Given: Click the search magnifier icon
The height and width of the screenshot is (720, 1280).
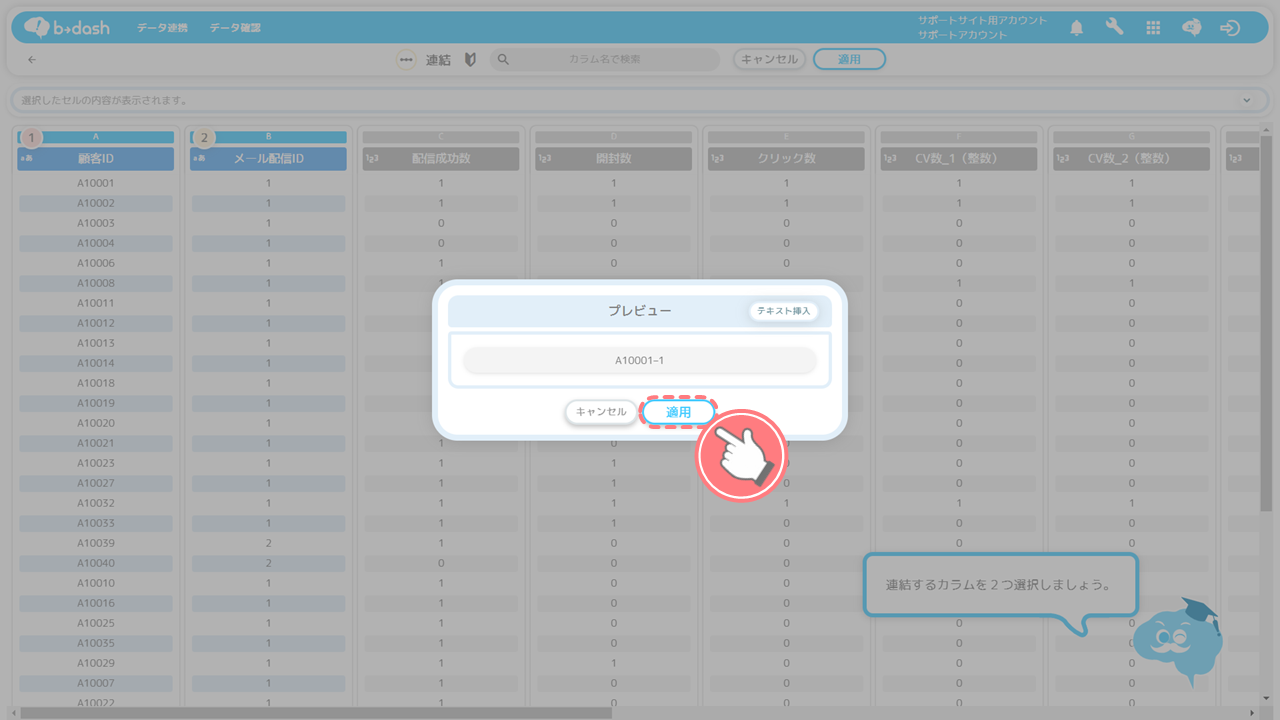Looking at the screenshot, I should pos(503,60).
